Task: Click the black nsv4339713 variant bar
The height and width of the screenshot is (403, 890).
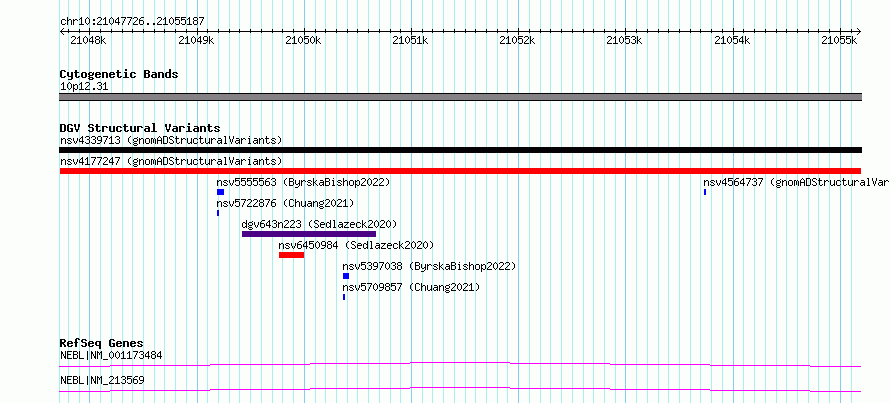Action: coord(460,150)
